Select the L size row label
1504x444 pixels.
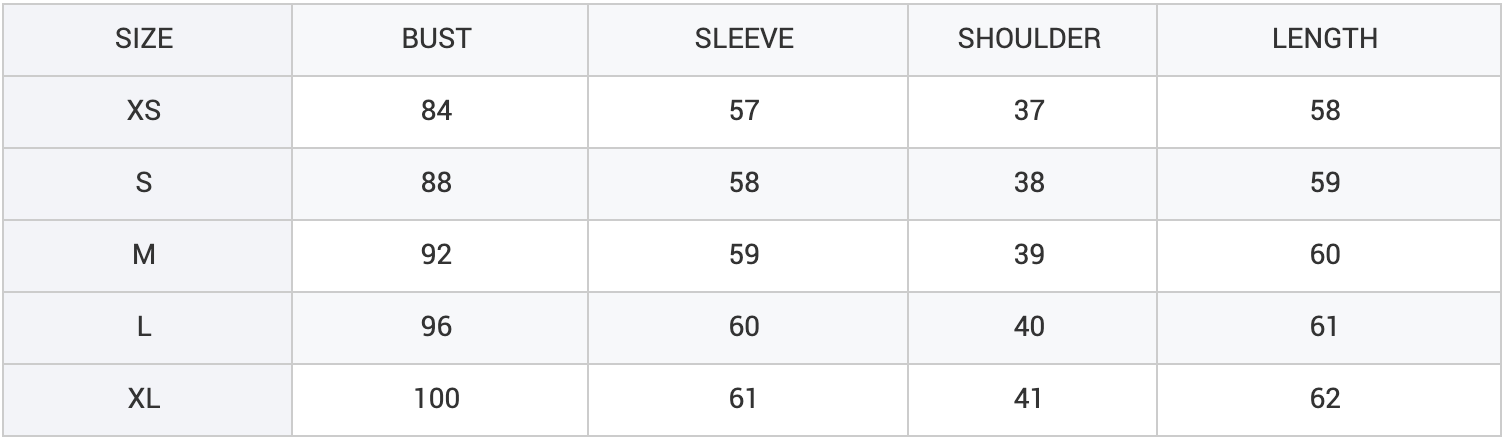tap(145, 327)
